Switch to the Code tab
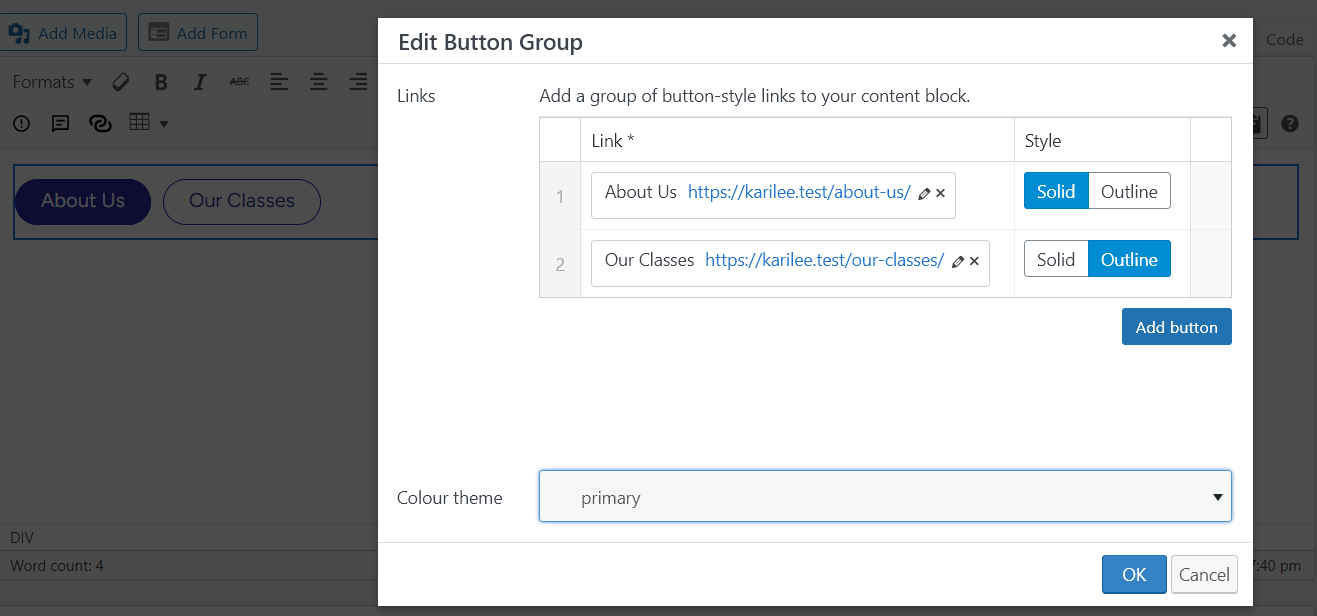 point(1284,39)
